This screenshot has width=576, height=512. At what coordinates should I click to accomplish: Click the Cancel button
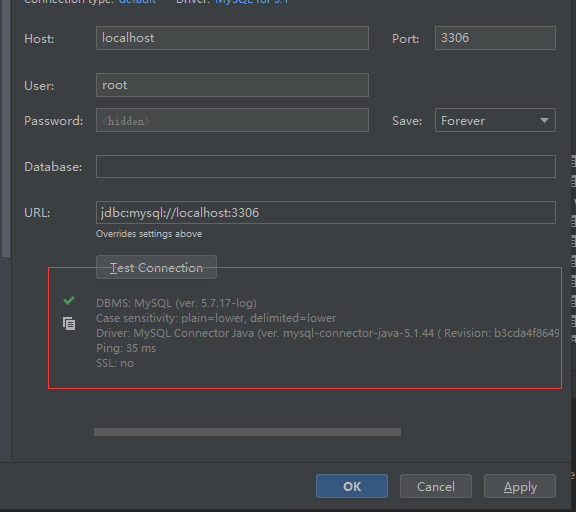point(436,486)
